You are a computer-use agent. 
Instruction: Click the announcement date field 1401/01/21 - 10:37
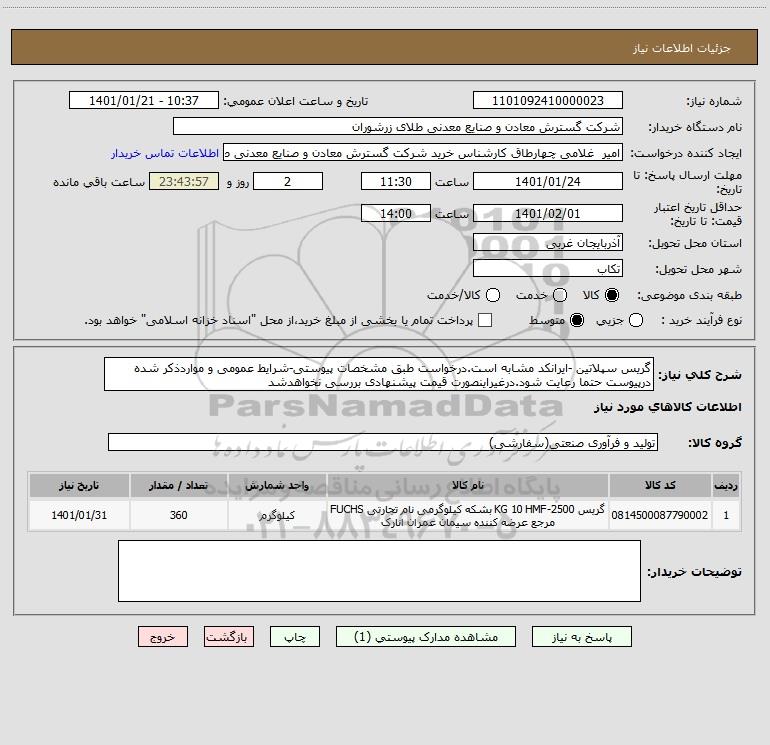[x=144, y=100]
